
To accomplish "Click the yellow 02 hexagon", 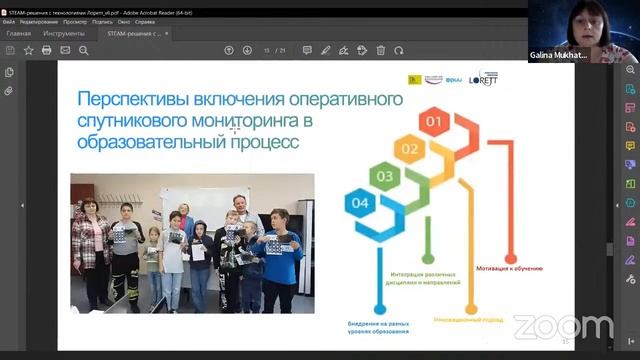I will point(409,149).
